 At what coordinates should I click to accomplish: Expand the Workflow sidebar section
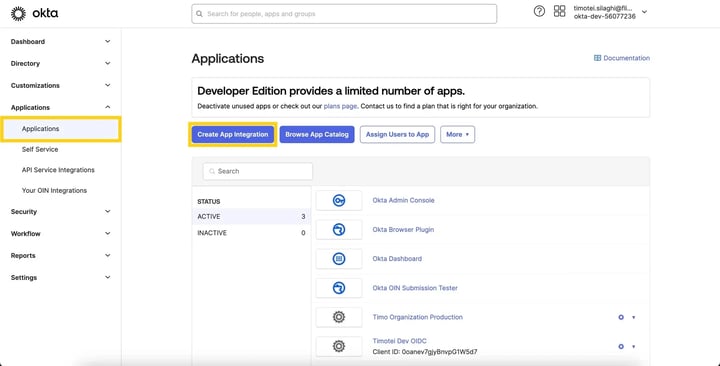click(x=107, y=233)
